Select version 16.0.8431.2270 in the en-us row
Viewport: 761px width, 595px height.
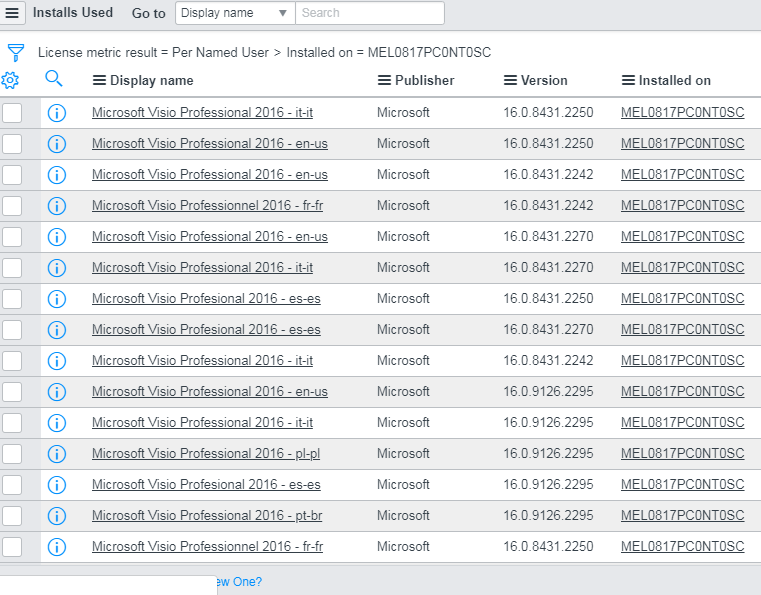point(548,237)
